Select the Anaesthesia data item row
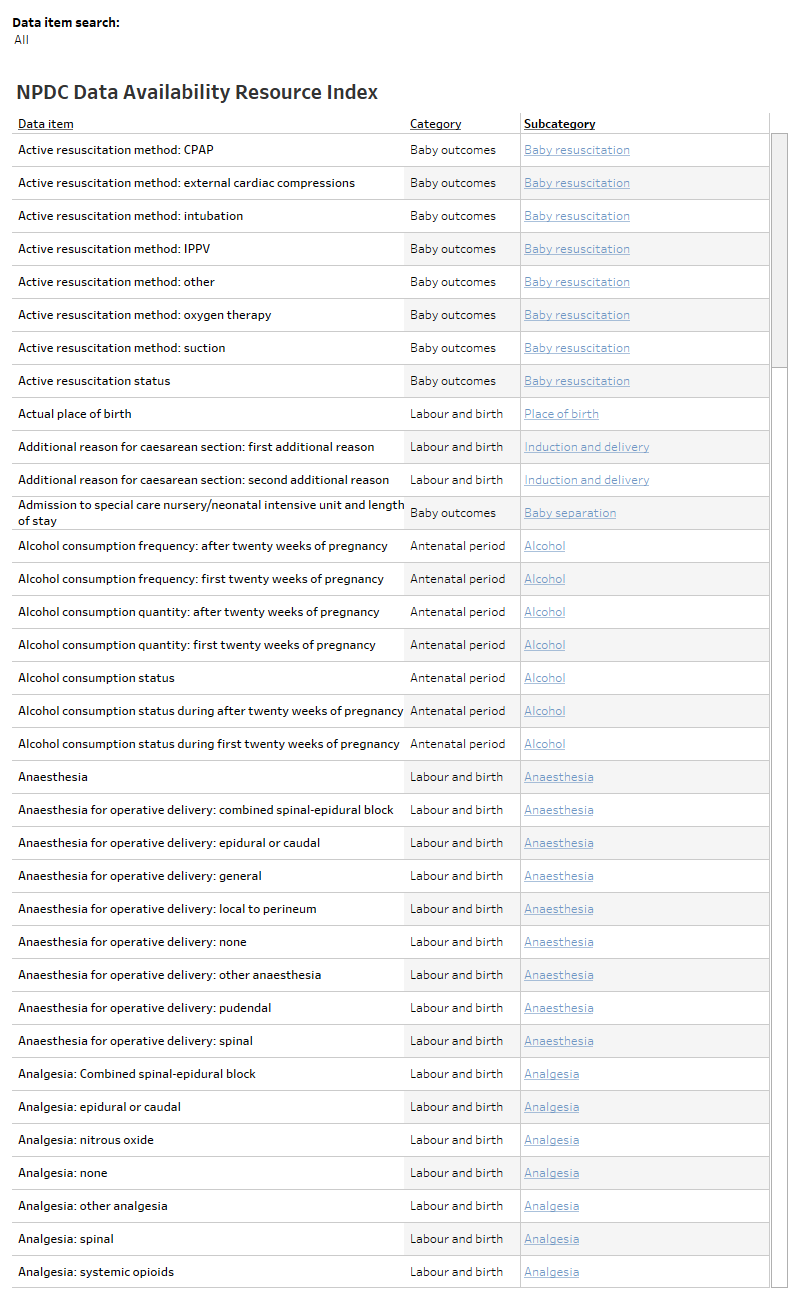 click(x=50, y=776)
